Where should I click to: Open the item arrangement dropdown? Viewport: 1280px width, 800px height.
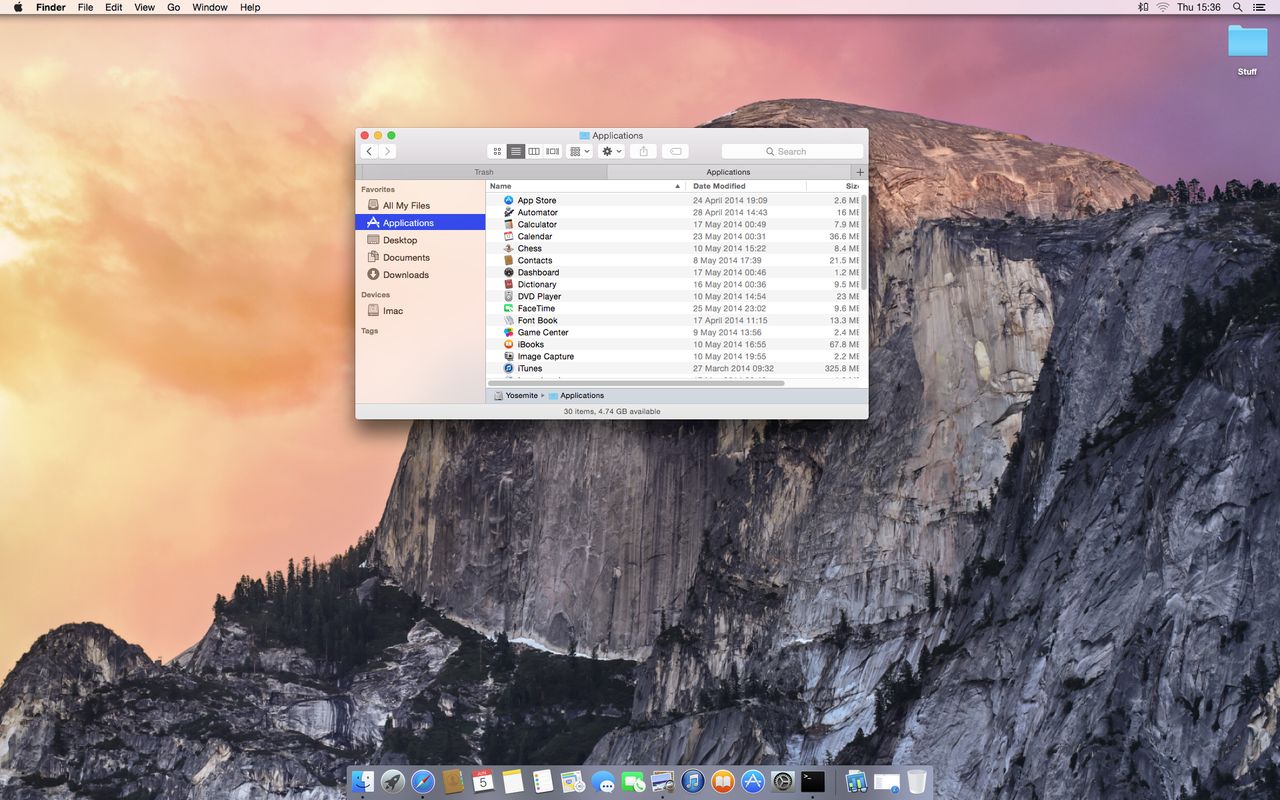pyautogui.click(x=580, y=151)
